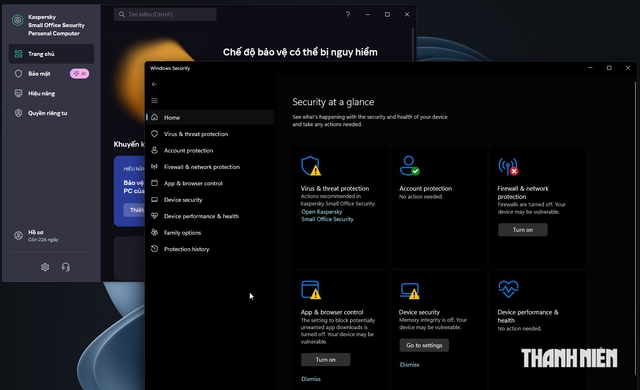Click the Virus & threat protection shield tile icon
Screen dimensions: 640x390
311,166
